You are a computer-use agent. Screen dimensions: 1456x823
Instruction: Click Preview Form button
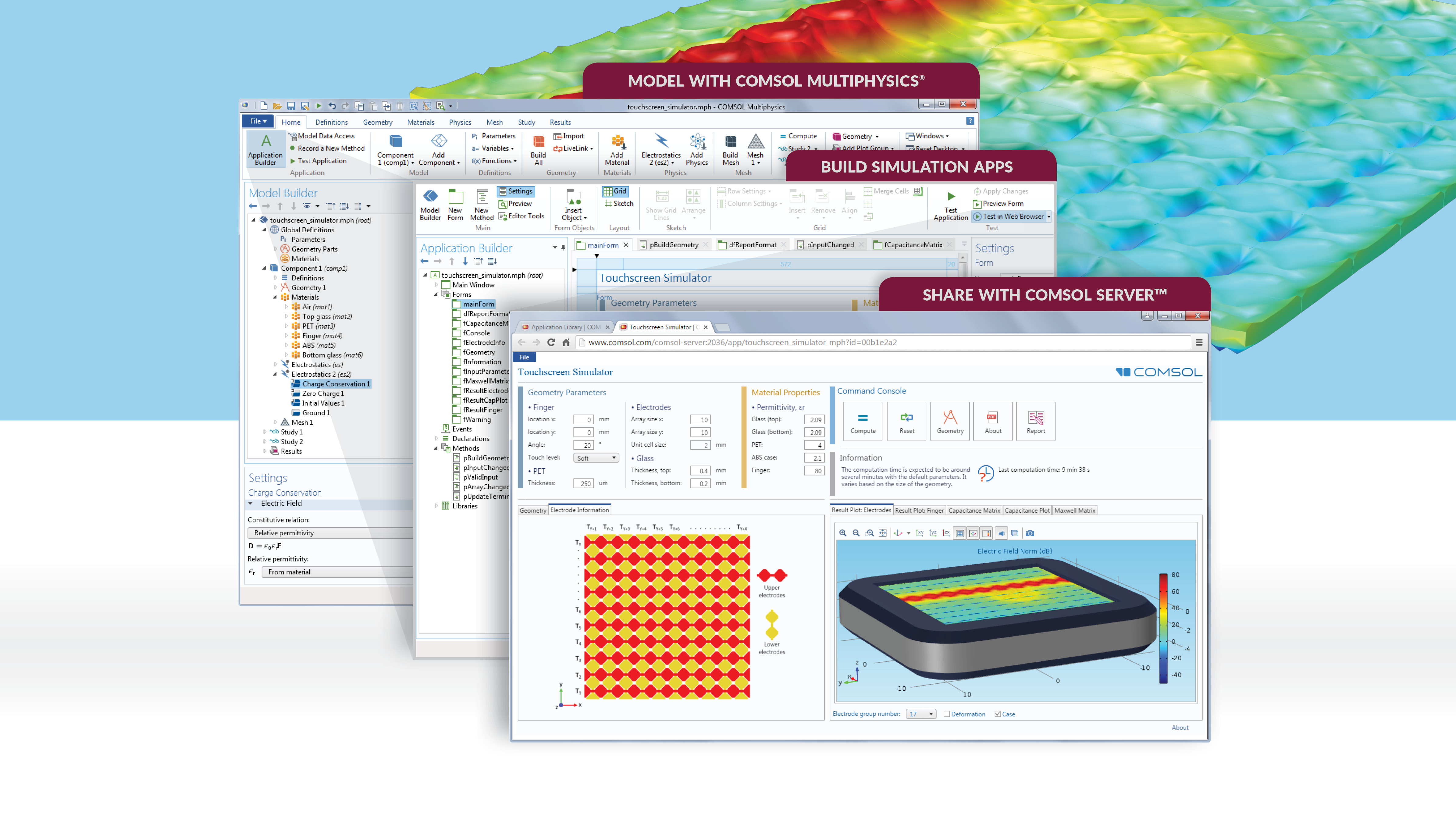[x=998, y=204]
